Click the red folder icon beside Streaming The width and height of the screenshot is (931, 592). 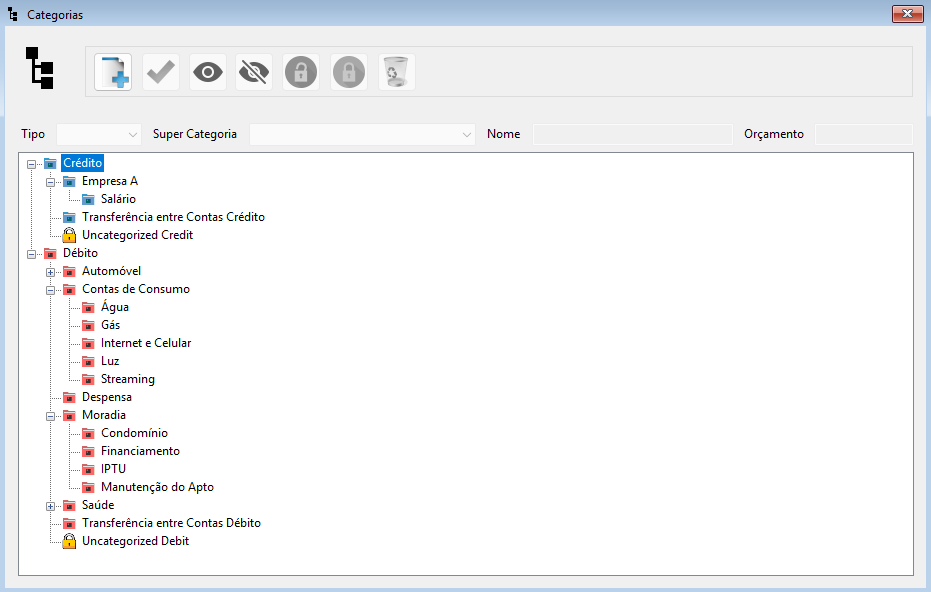click(88, 379)
